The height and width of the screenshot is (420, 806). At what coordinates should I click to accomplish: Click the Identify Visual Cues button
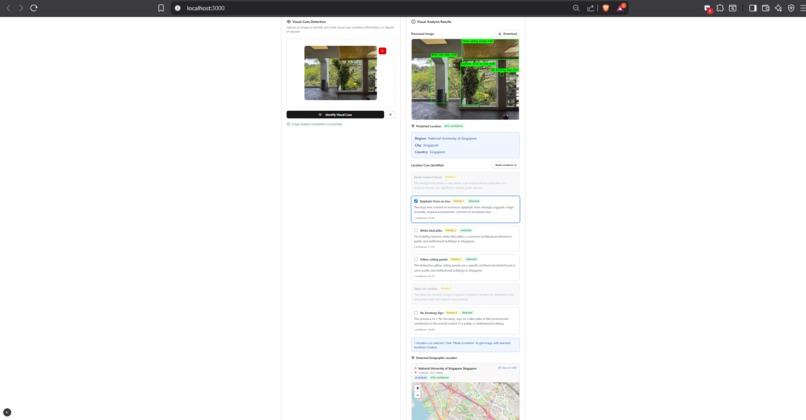(335, 115)
